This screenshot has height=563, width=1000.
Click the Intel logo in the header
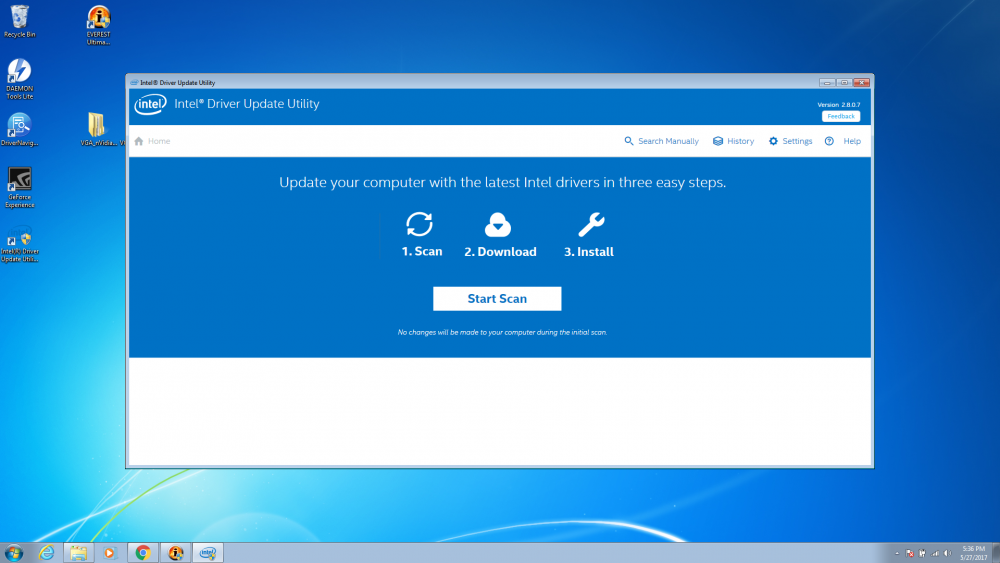[x=150, y=104]
